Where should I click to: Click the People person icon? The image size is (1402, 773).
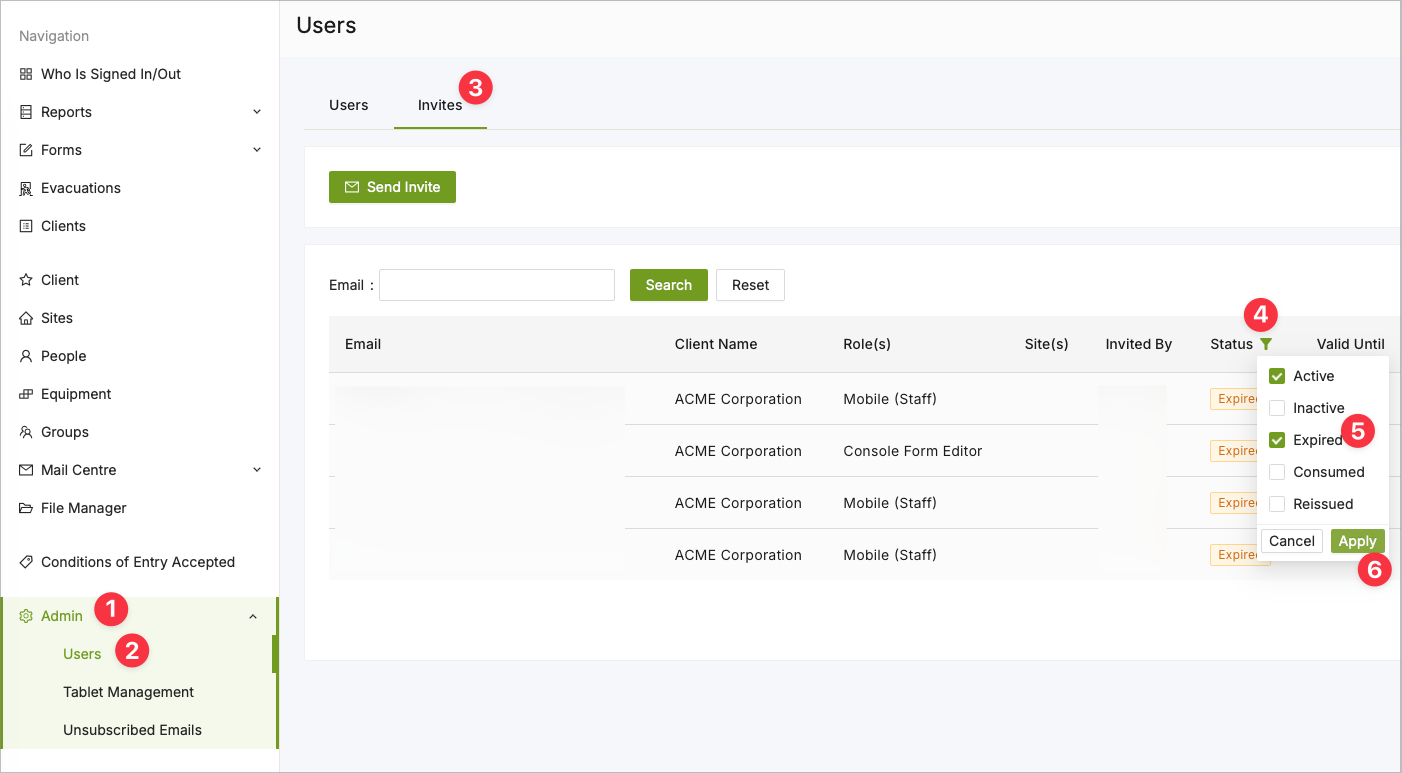26,356
